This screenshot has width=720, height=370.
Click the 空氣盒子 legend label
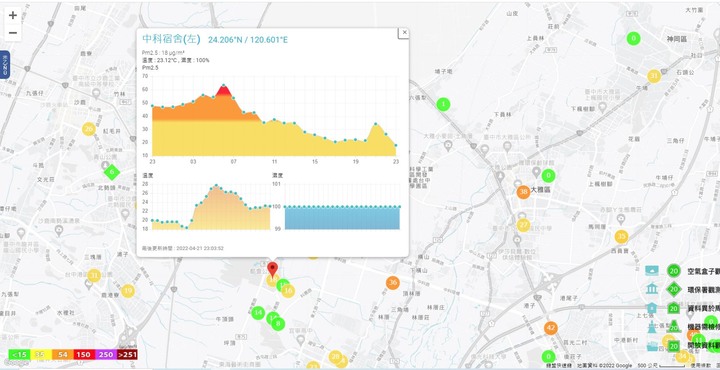pos(703,271)
